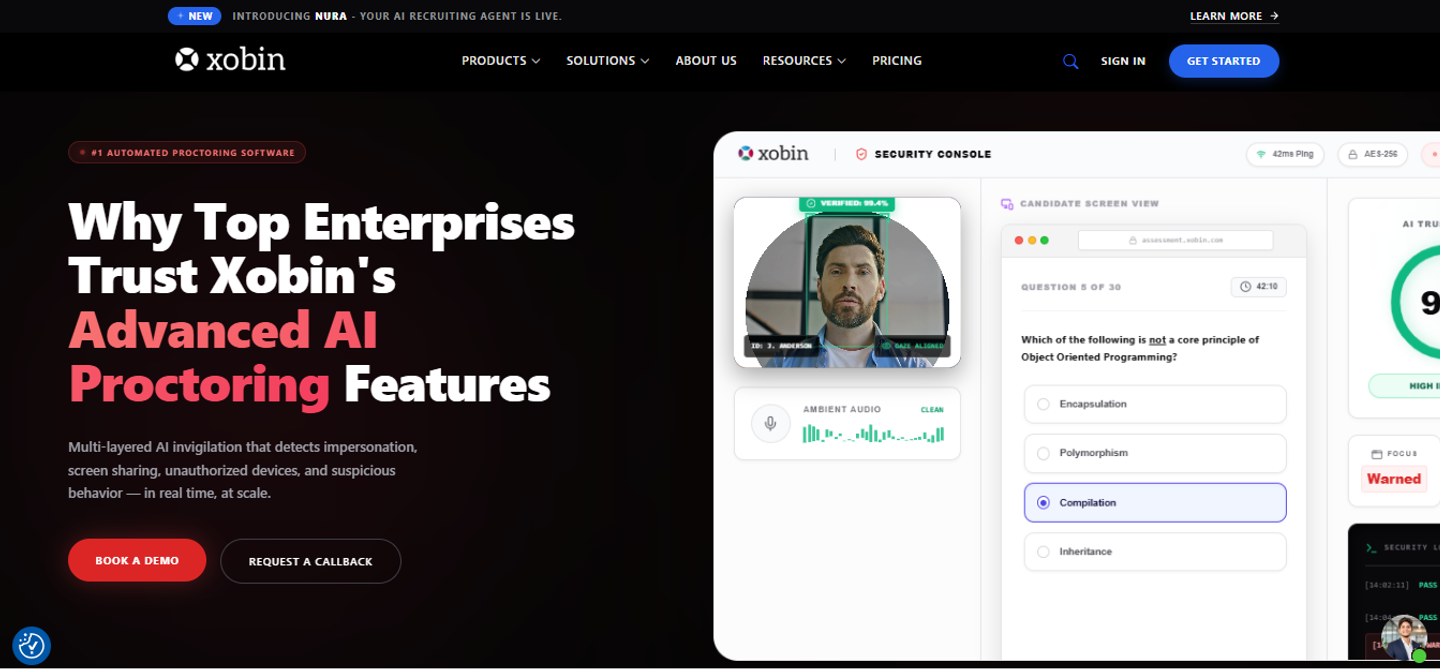Click the Verified 99.4% tag on the webcam
The height and width of the screenshot is (670, 1440).
point(846,203)
